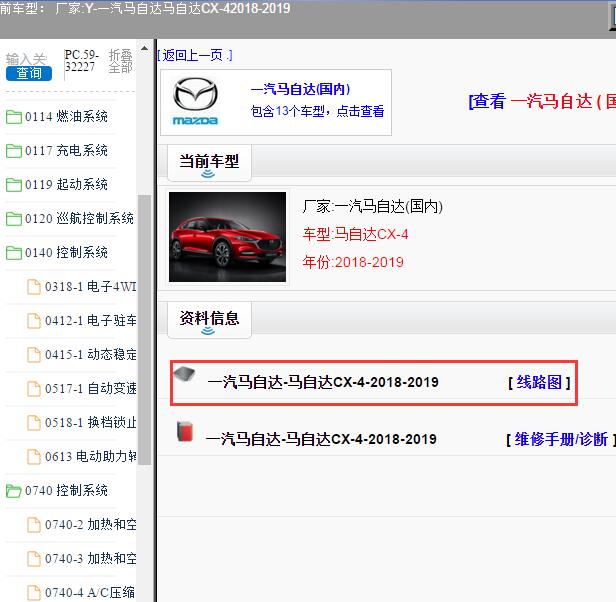Select the 0120 巡航控制系统 tree entry
The height and width of the screenshot is (602, 616).
coord(79,218)
